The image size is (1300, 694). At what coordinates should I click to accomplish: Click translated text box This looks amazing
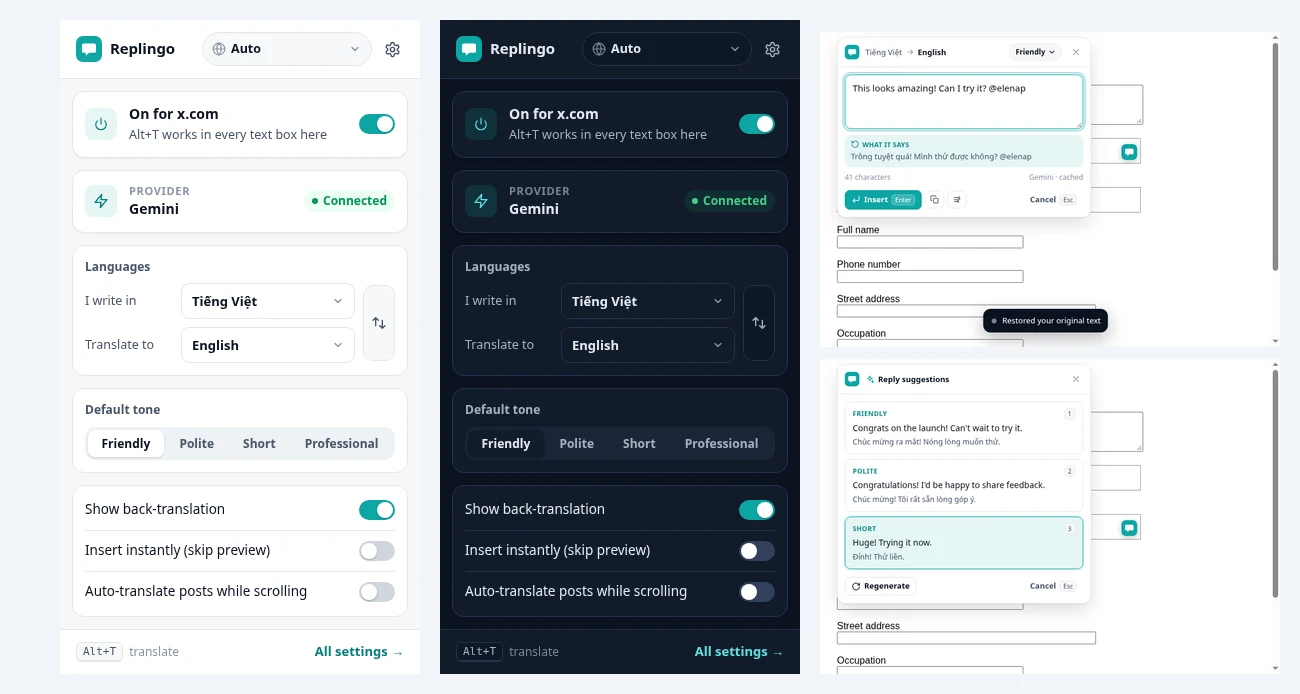964,101
